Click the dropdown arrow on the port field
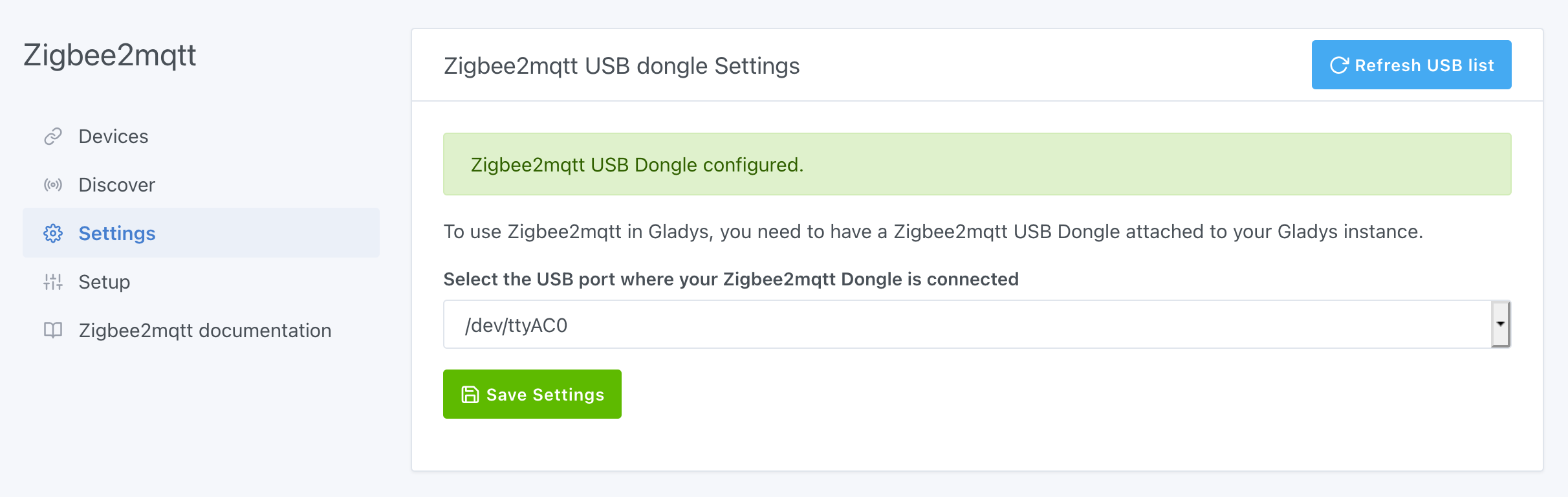 1501,324
